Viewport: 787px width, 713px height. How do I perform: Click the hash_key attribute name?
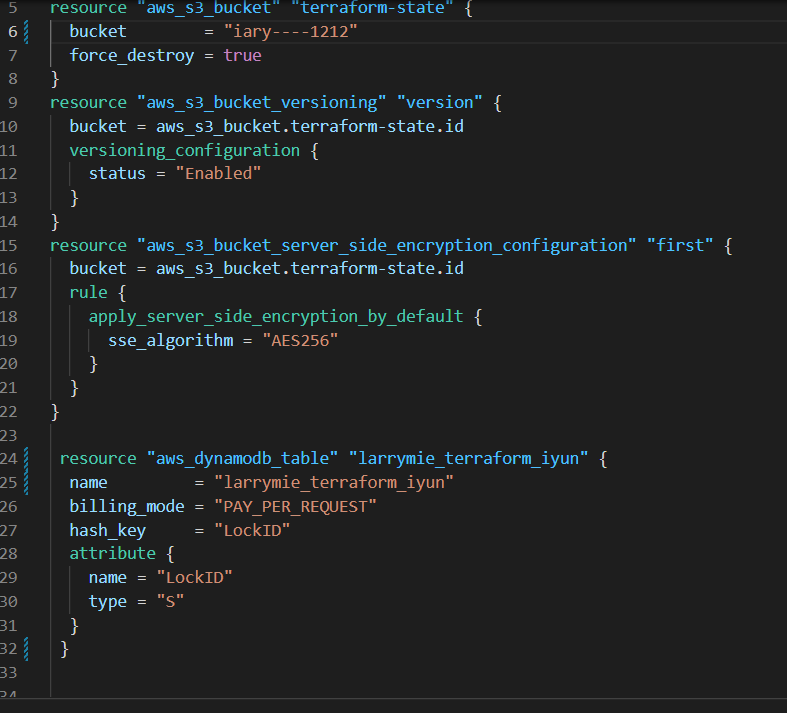coord(108,530)
